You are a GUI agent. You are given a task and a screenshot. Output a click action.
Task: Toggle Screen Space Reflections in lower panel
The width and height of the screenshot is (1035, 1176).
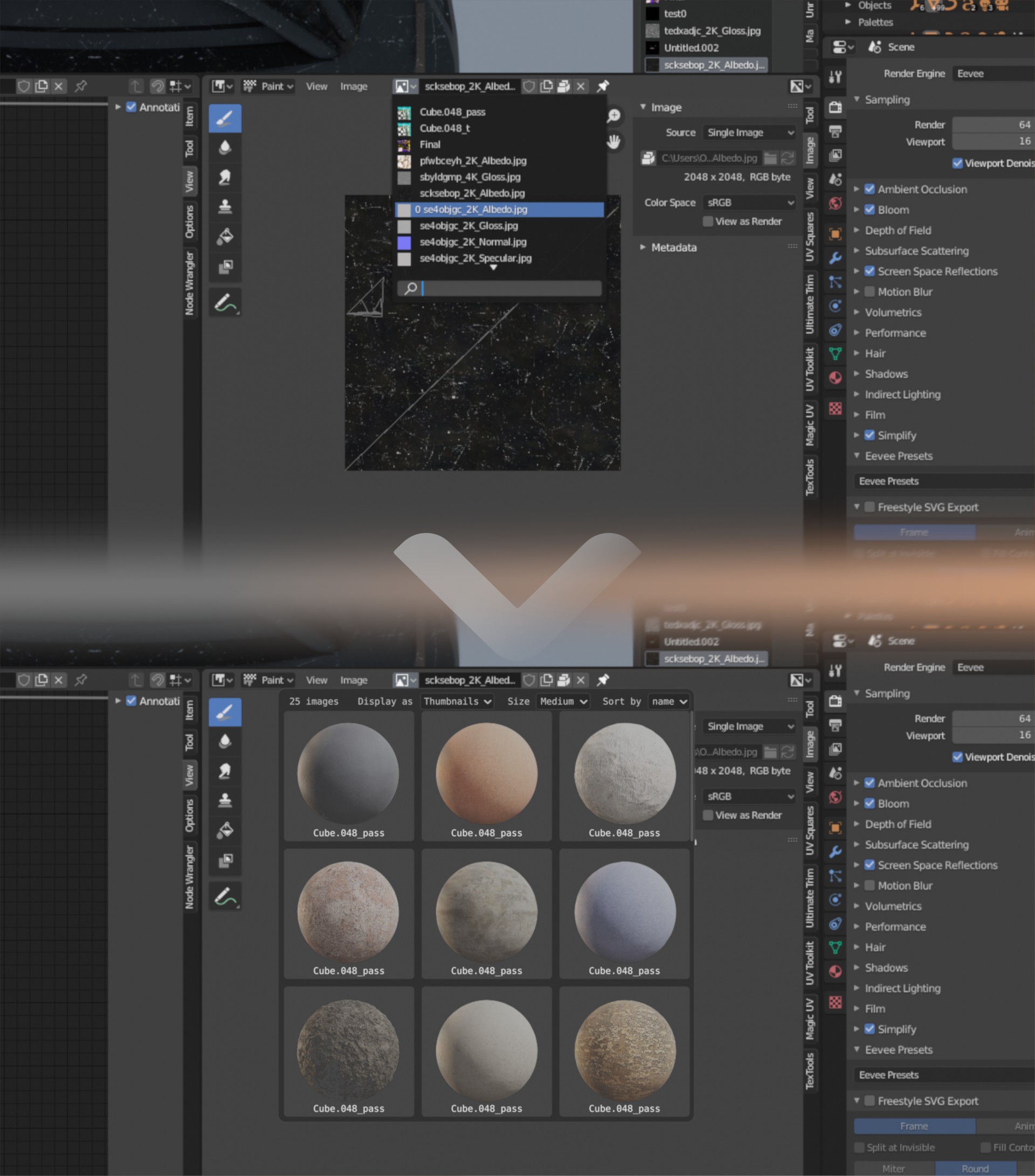coord(870,864)
